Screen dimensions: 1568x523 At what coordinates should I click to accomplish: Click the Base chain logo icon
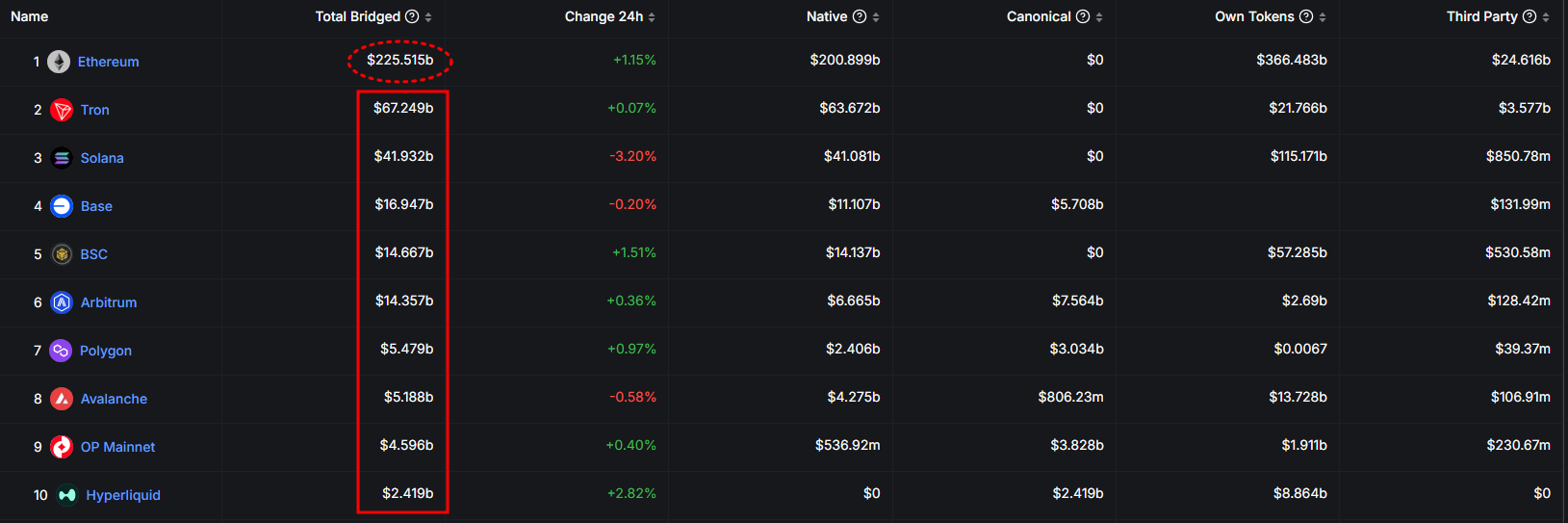pyautogui.click(x=62, y=206)
